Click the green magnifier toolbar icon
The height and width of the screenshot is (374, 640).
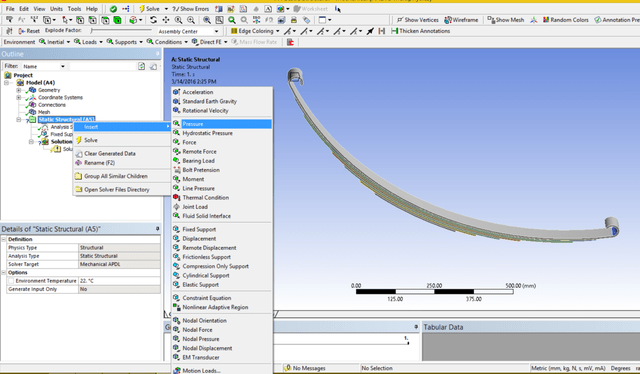tap(232, 20)
